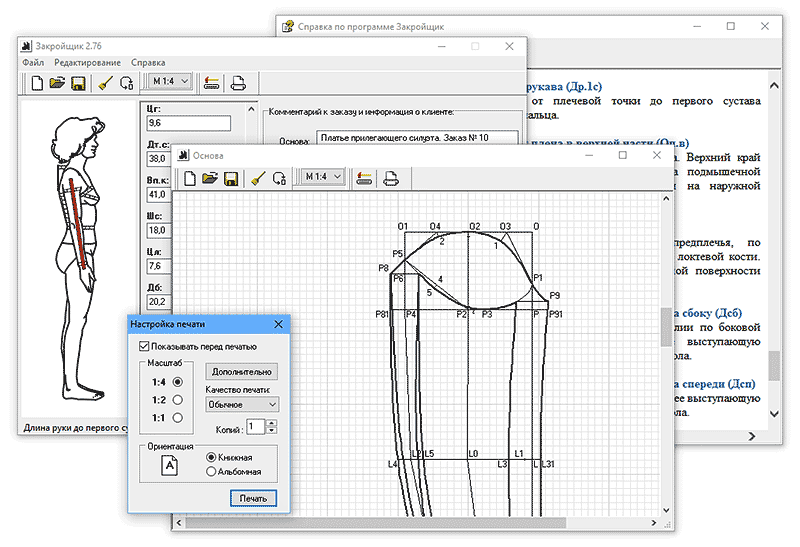Decrease copies count with down arrow
Viewport: 800px width, 547px height.
click(272, 431)
